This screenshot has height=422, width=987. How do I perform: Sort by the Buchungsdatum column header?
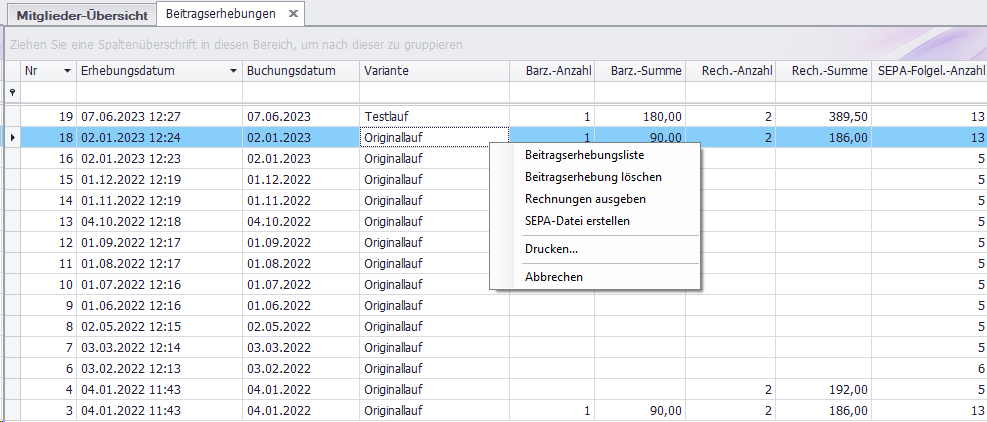[x=300, y=71]
